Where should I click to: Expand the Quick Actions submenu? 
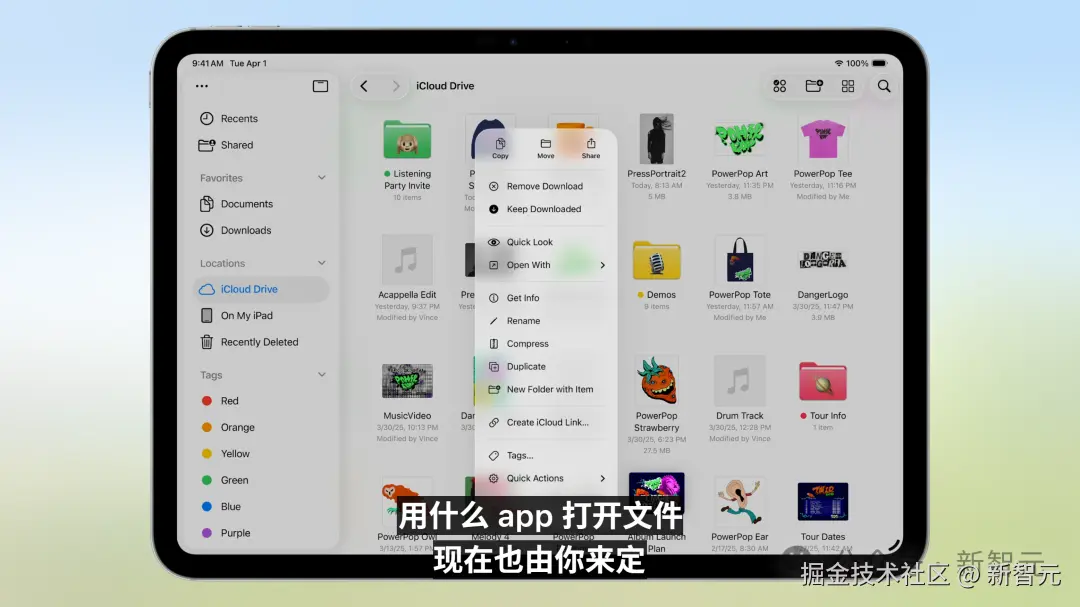coord(546,478)
